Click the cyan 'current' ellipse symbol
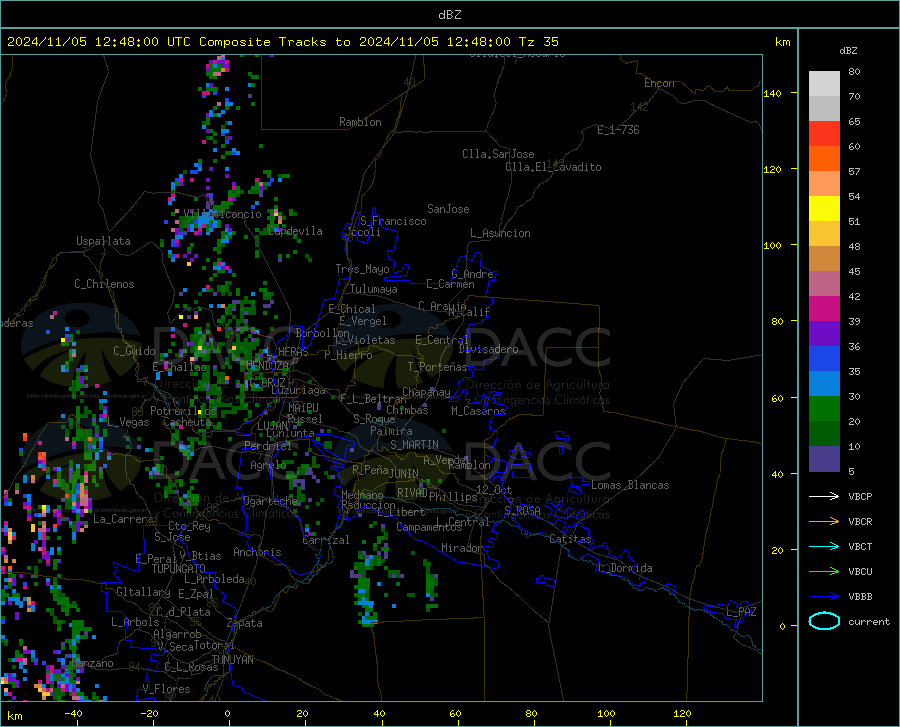The width and height of the screenshot is (900, 727). pos(824,621)
